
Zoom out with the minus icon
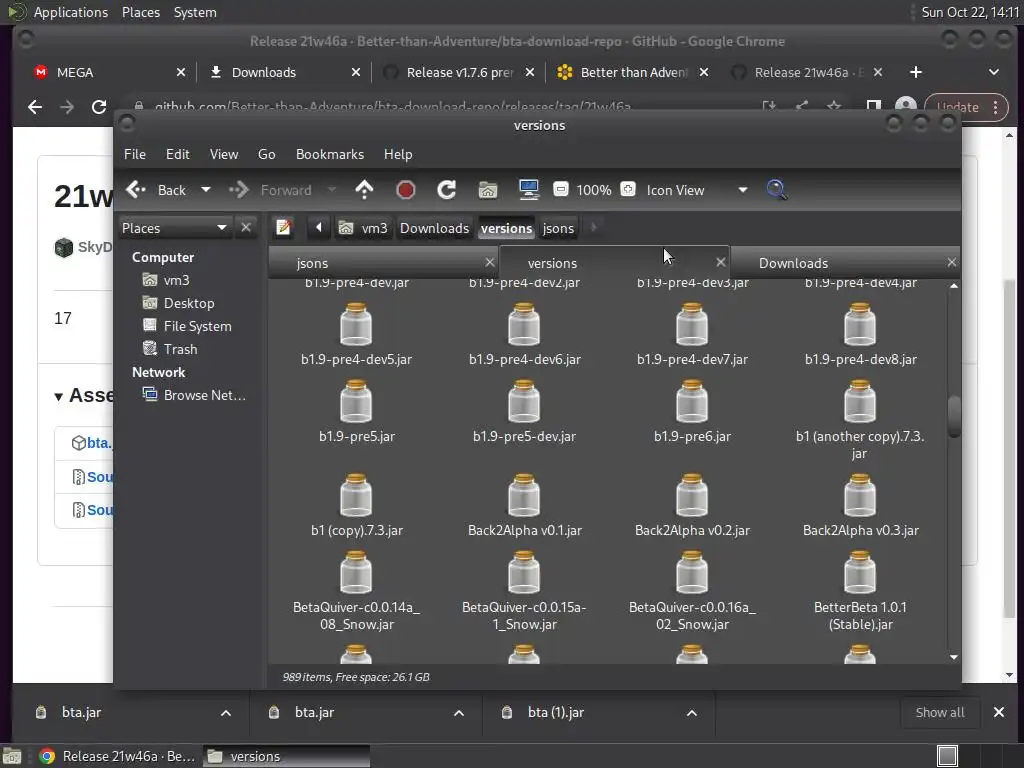tap(561, 190)
